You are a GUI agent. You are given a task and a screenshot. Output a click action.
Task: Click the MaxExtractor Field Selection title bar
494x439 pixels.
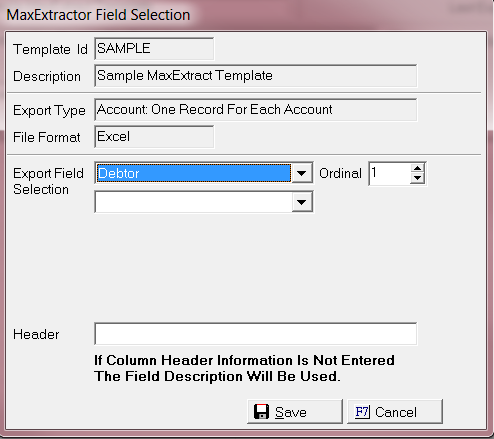click(247, 15)
